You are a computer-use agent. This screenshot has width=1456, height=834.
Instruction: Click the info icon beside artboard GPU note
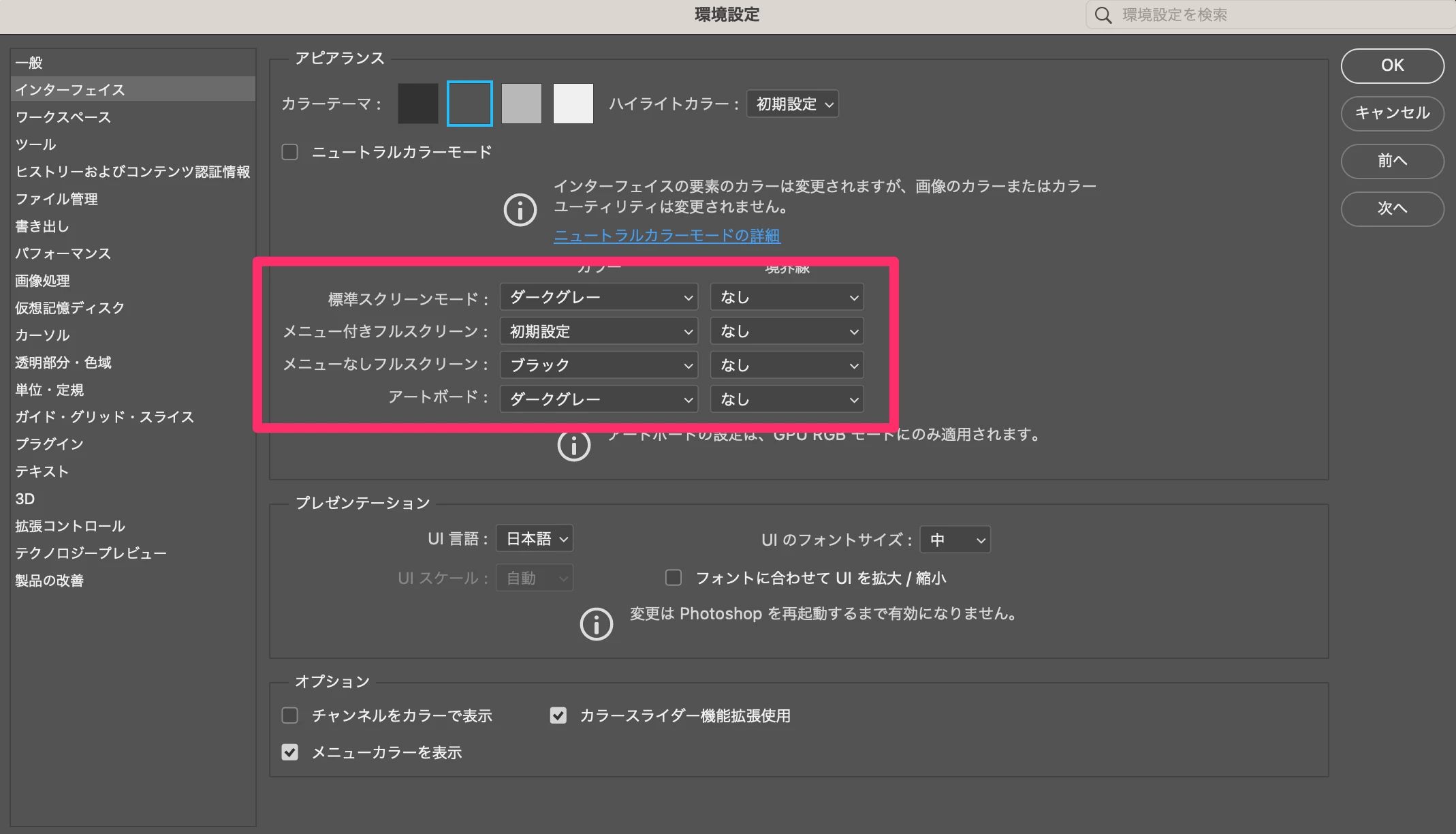[573, 446]
